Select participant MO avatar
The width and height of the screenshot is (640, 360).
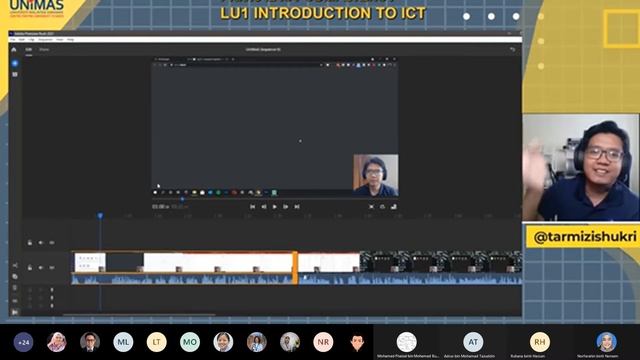point(190,342)
